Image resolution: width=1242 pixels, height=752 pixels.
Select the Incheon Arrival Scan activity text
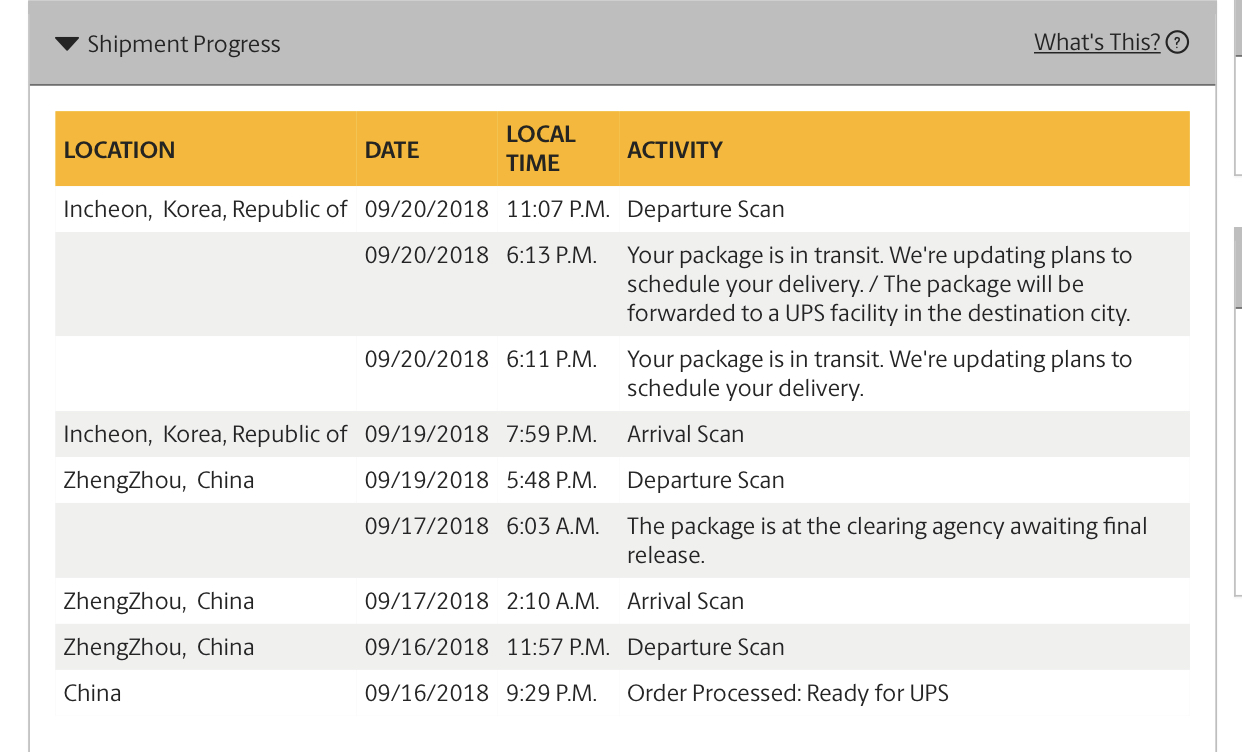pyautogui.click(x=685, y=434)
